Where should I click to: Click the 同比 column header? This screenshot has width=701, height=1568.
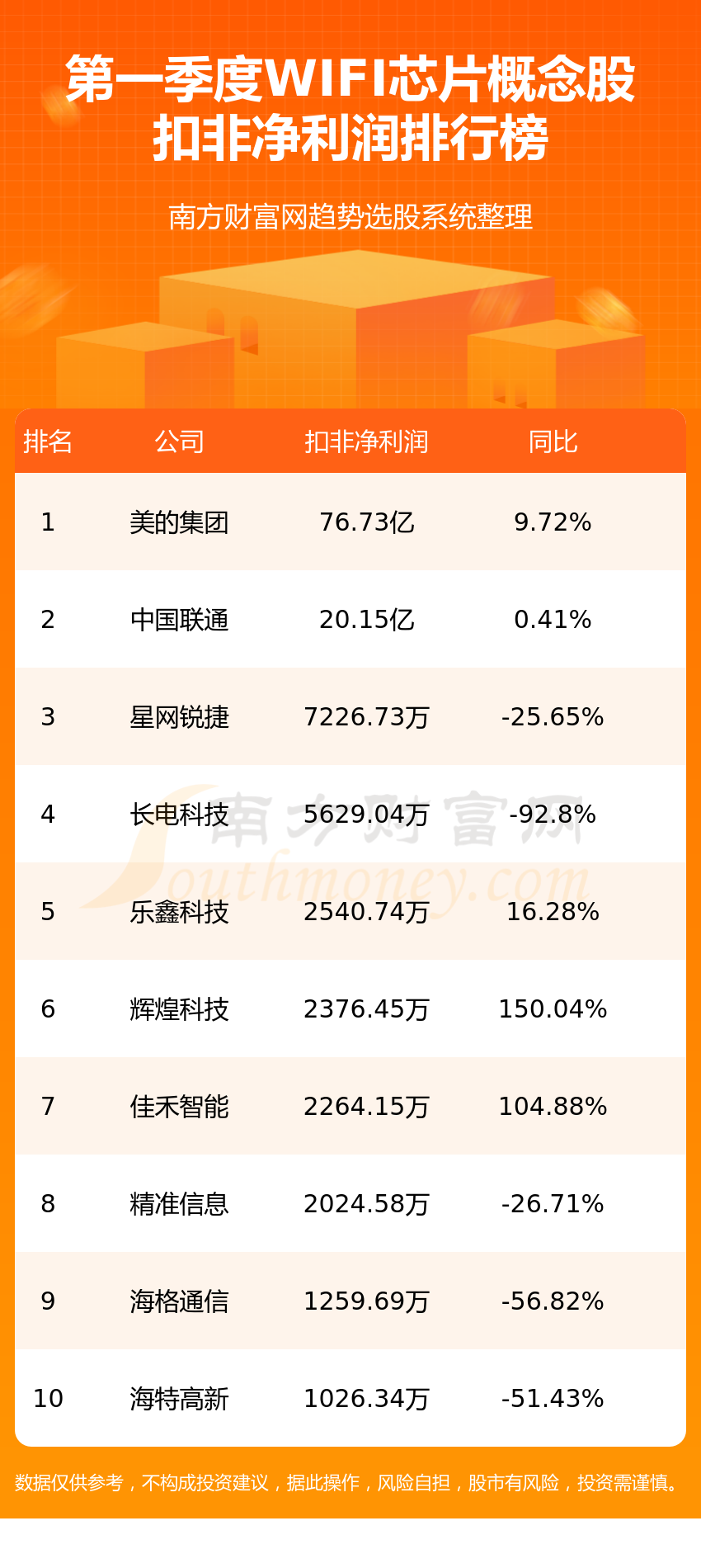pyautogui.click(x=553, y=442)
